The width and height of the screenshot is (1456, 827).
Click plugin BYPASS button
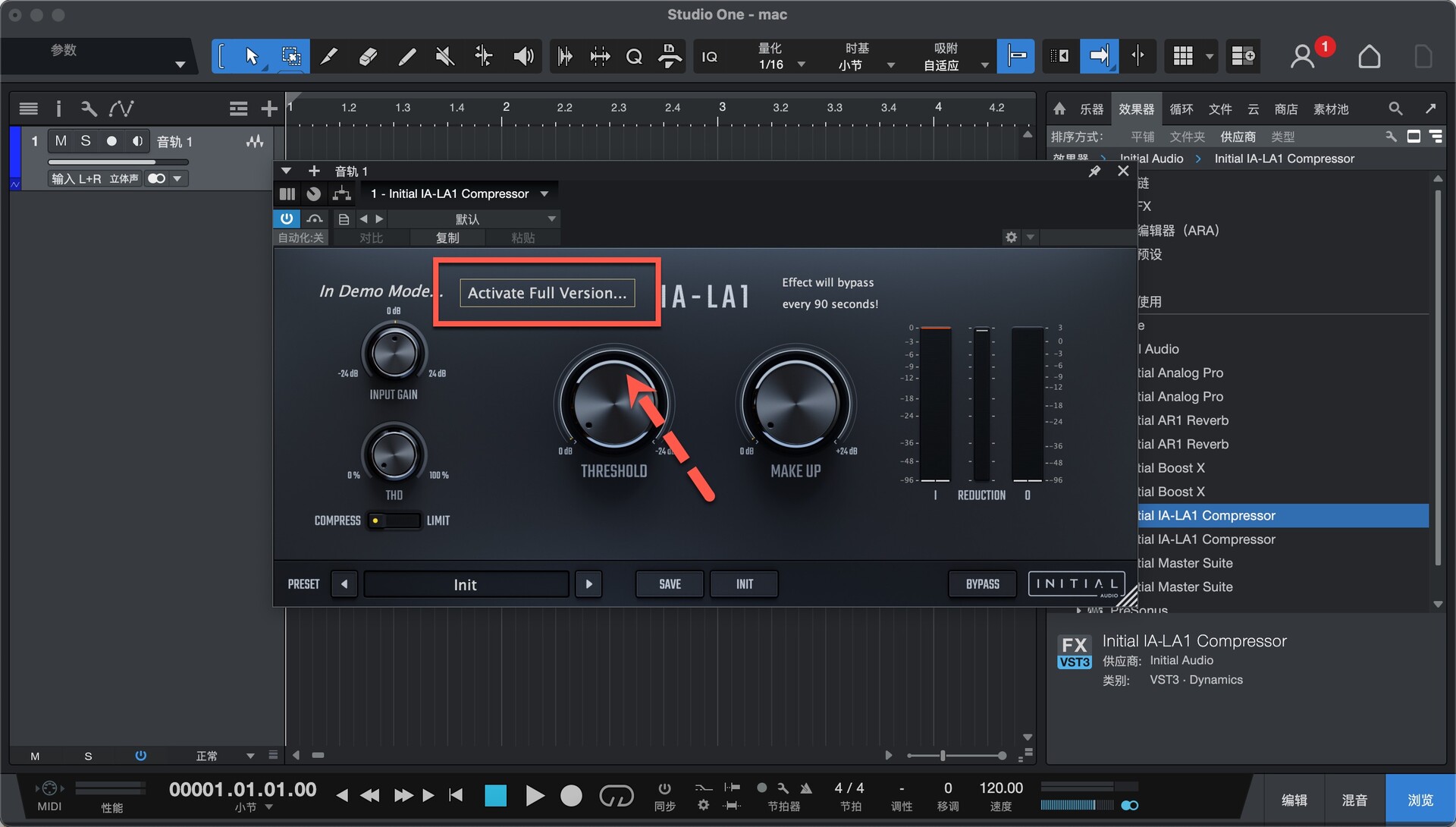click(982, 584)
